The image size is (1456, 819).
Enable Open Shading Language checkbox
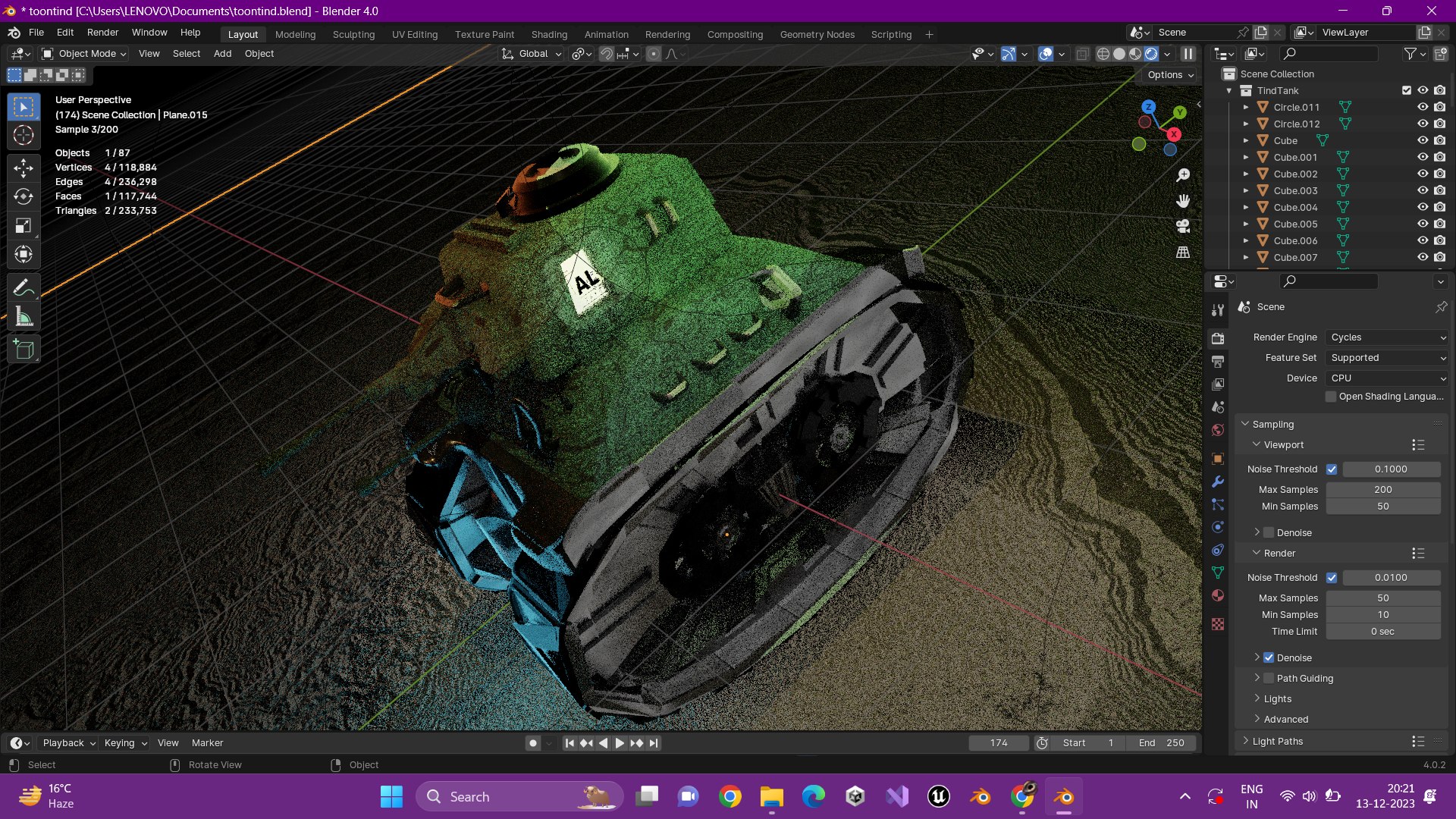tap(1331, 397)
